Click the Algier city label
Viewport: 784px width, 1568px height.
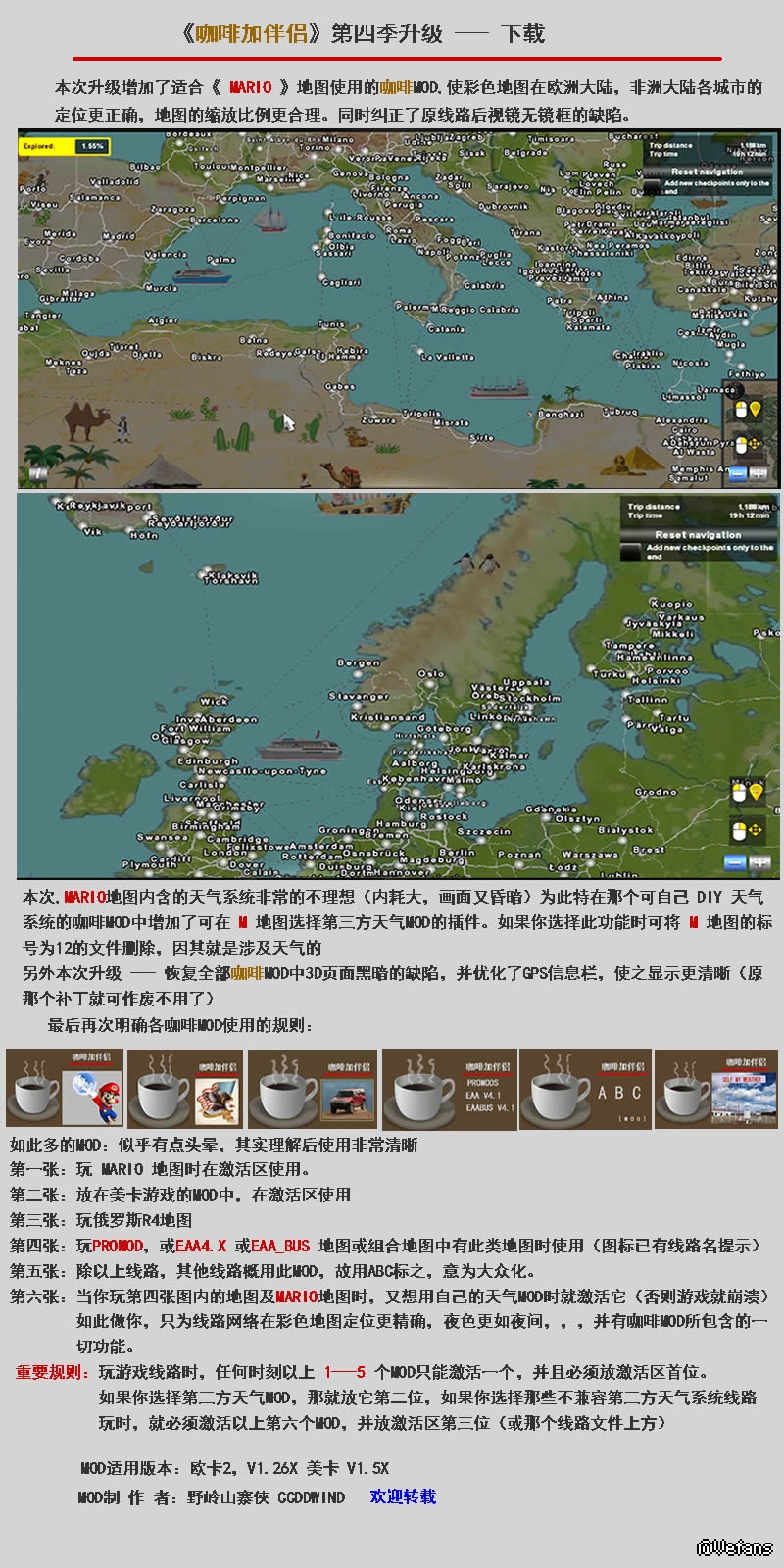pyautogui.click(x=163, y=321)
